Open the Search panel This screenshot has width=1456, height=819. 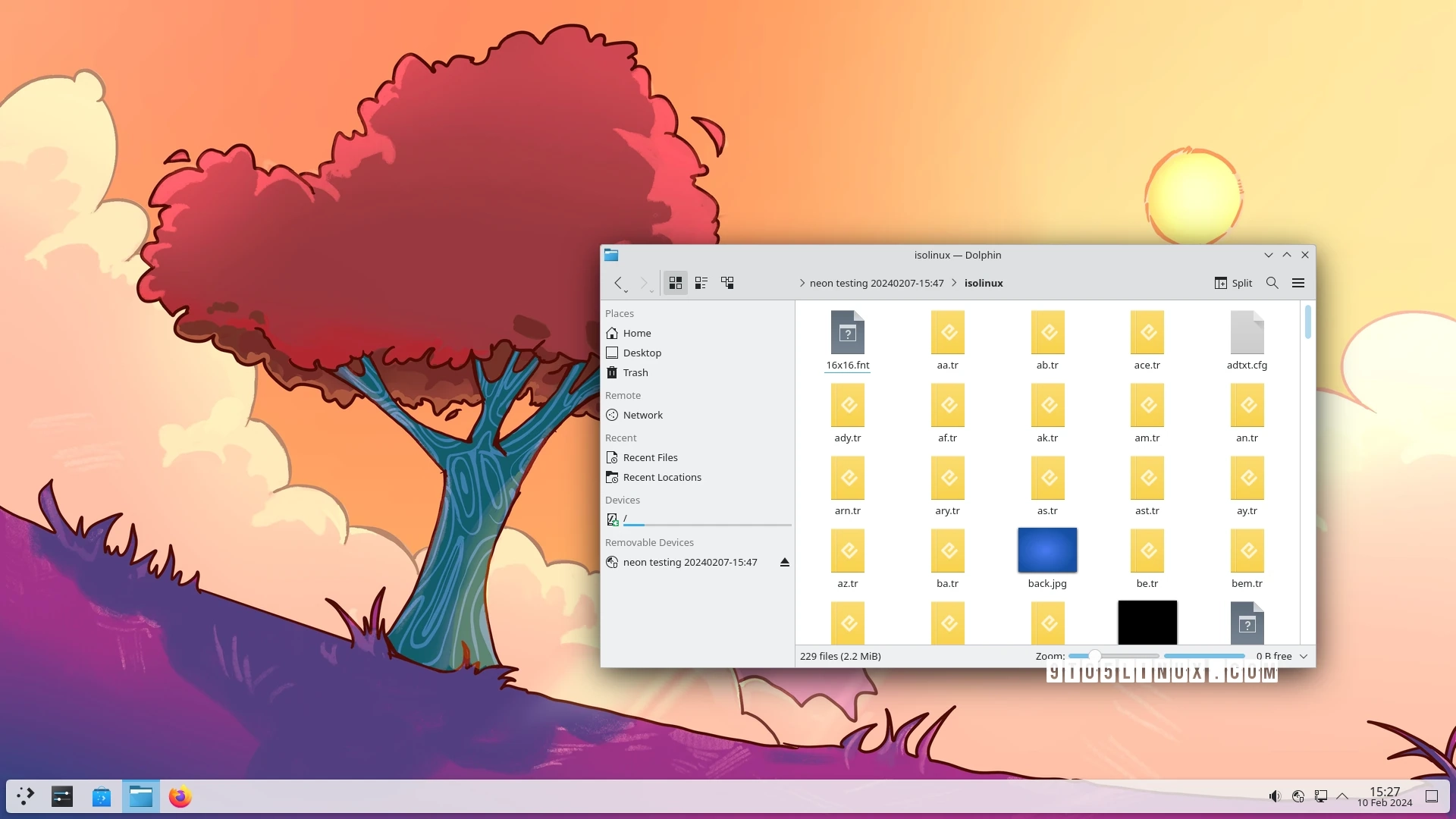(x=1272, y=282)
